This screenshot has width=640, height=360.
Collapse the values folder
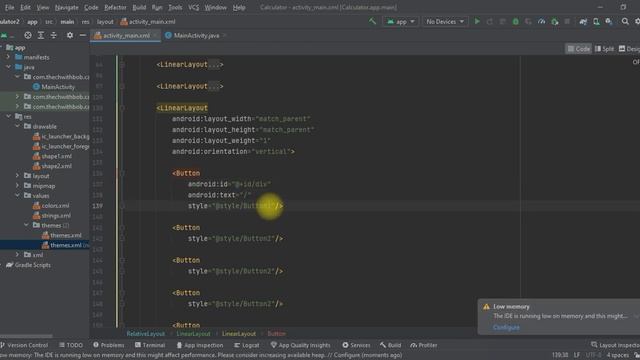(x=18, y=196)
